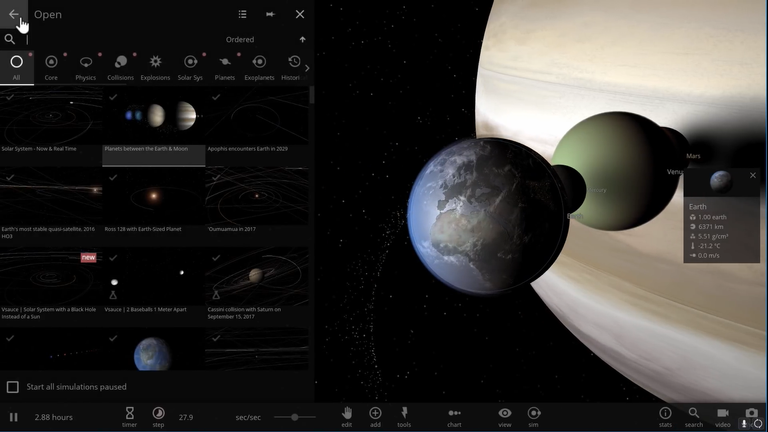The height and width of the screenshot is (432, 768).
Task: Open the stats info panel
Action: tap(665, 417)
